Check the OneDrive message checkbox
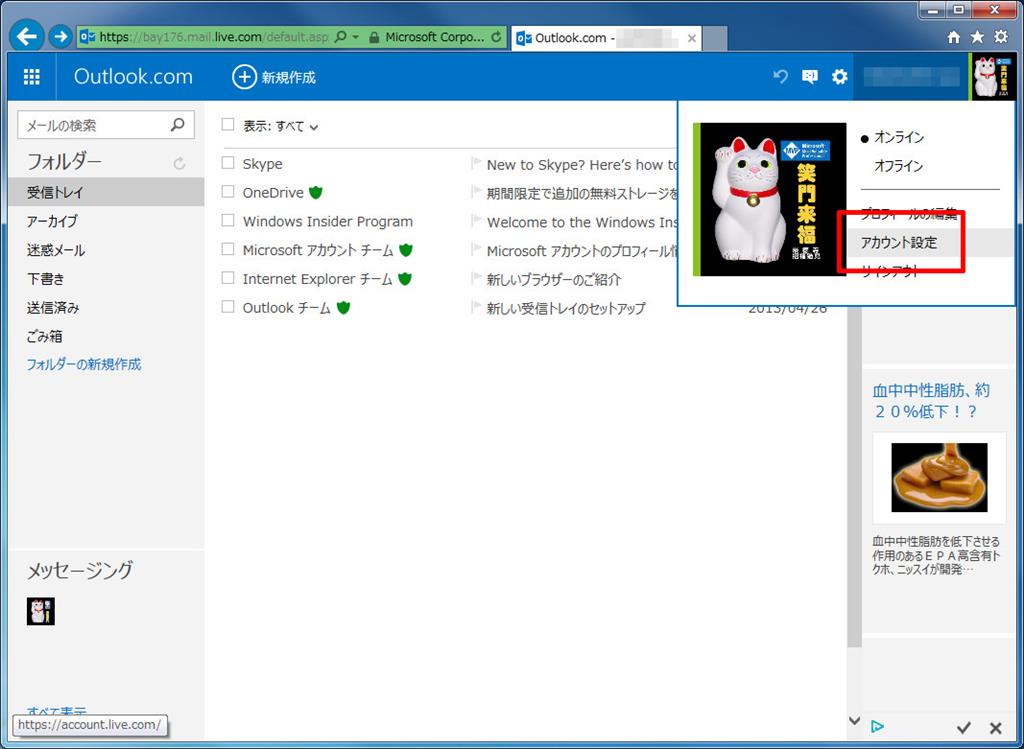1024x749 pixels. (x=228, y=191)
